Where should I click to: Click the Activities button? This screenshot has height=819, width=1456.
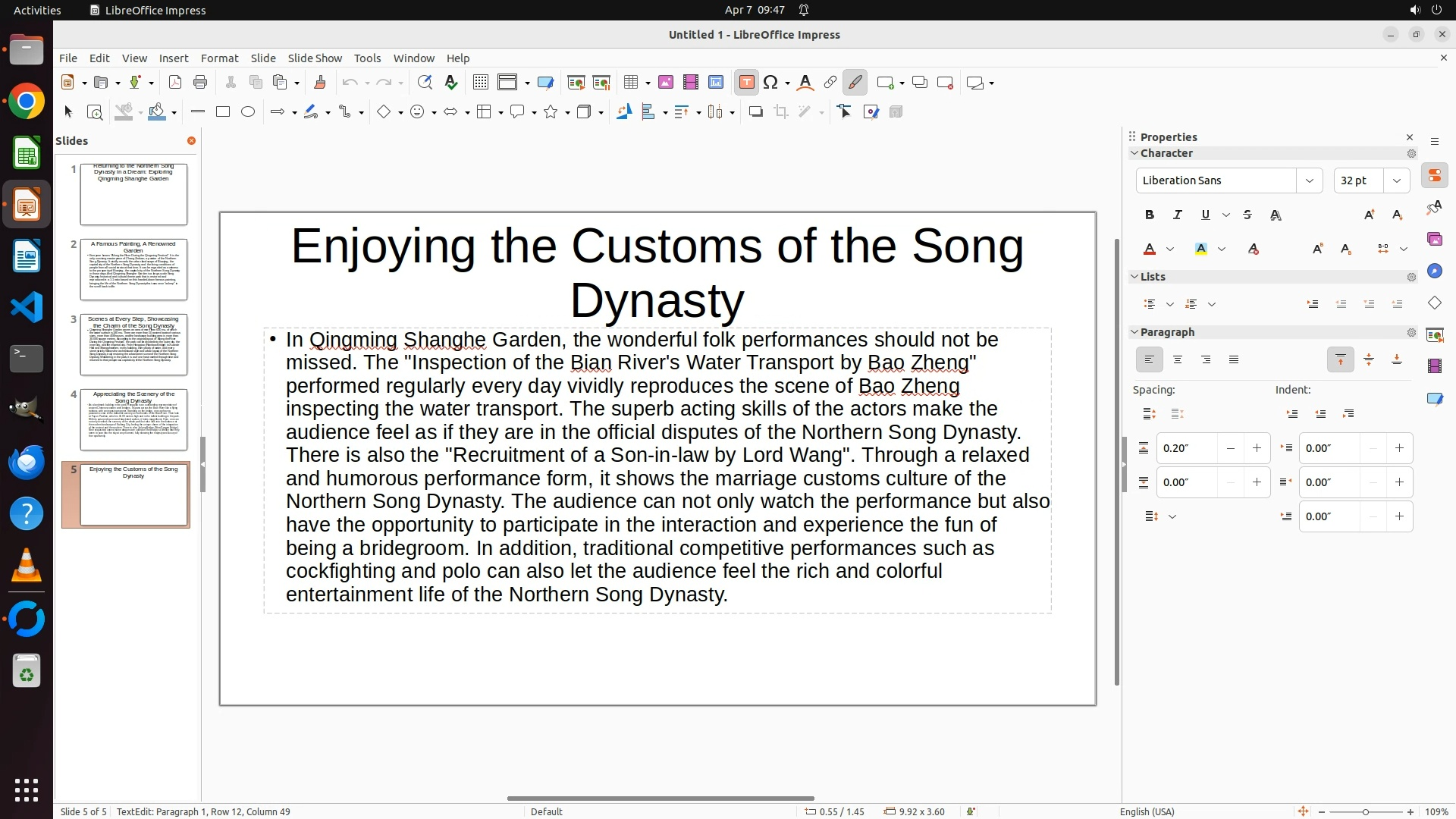tap(37, 10)
